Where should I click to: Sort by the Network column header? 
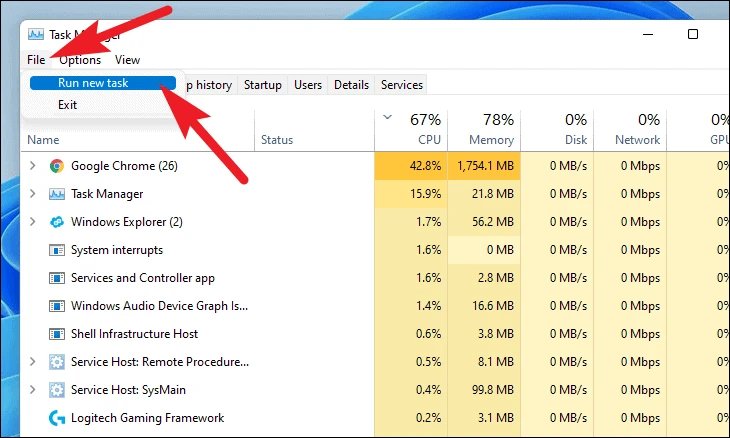(630, 131)
